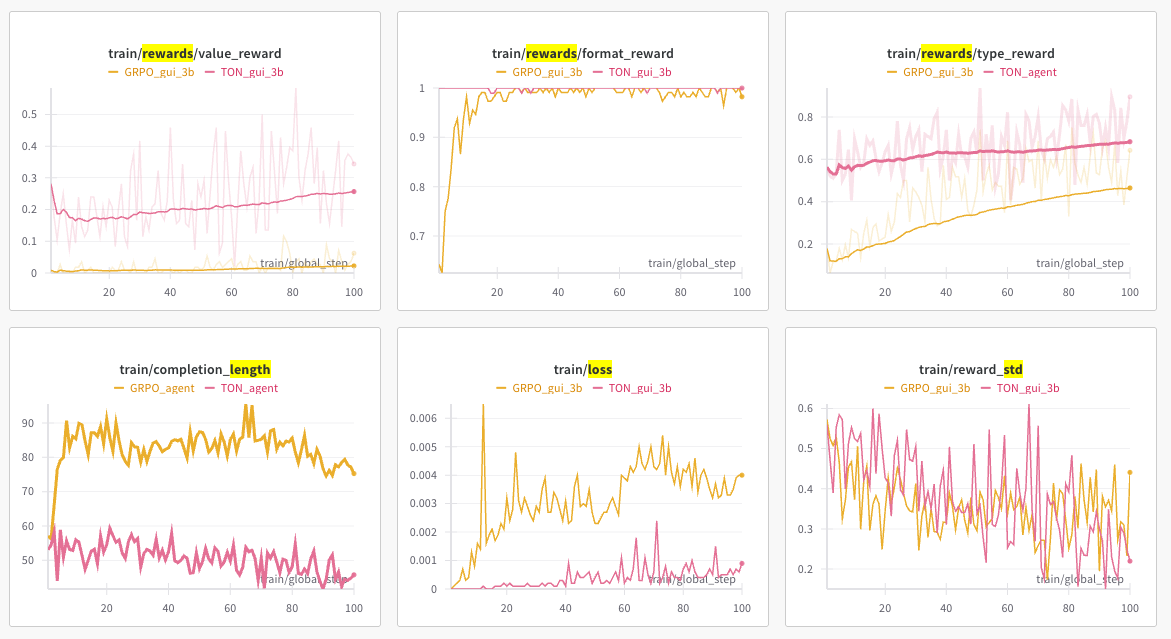Select TON_gui_3b legend entry in format_reward chart

pyautogui.click(x=639, y=72)
